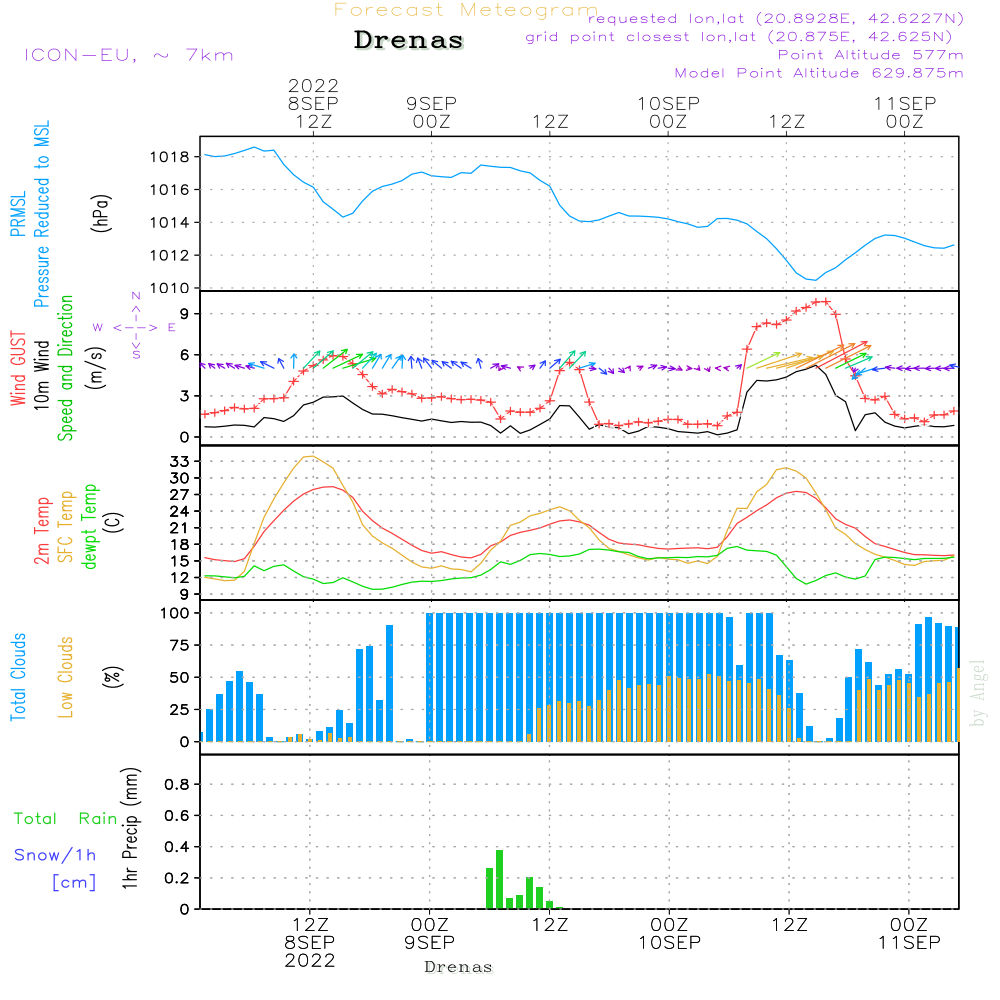Viewport: 1000px width, 1000px height.
Task: Click the '2m Temp' legend label
Action: click(x=42, y=531)
